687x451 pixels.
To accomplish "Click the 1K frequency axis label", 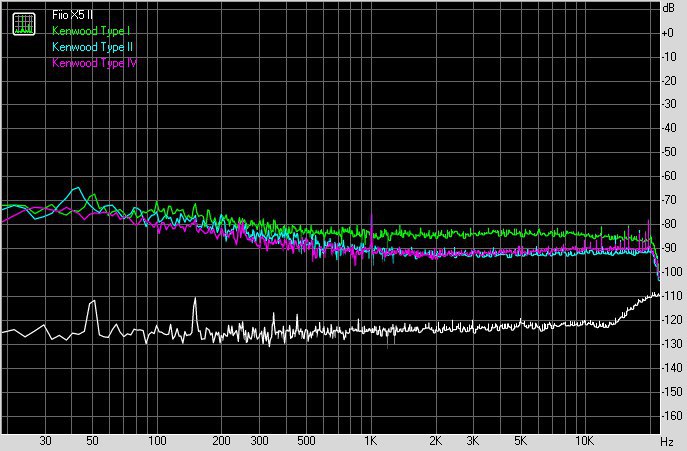I will [x=371, y=441].
